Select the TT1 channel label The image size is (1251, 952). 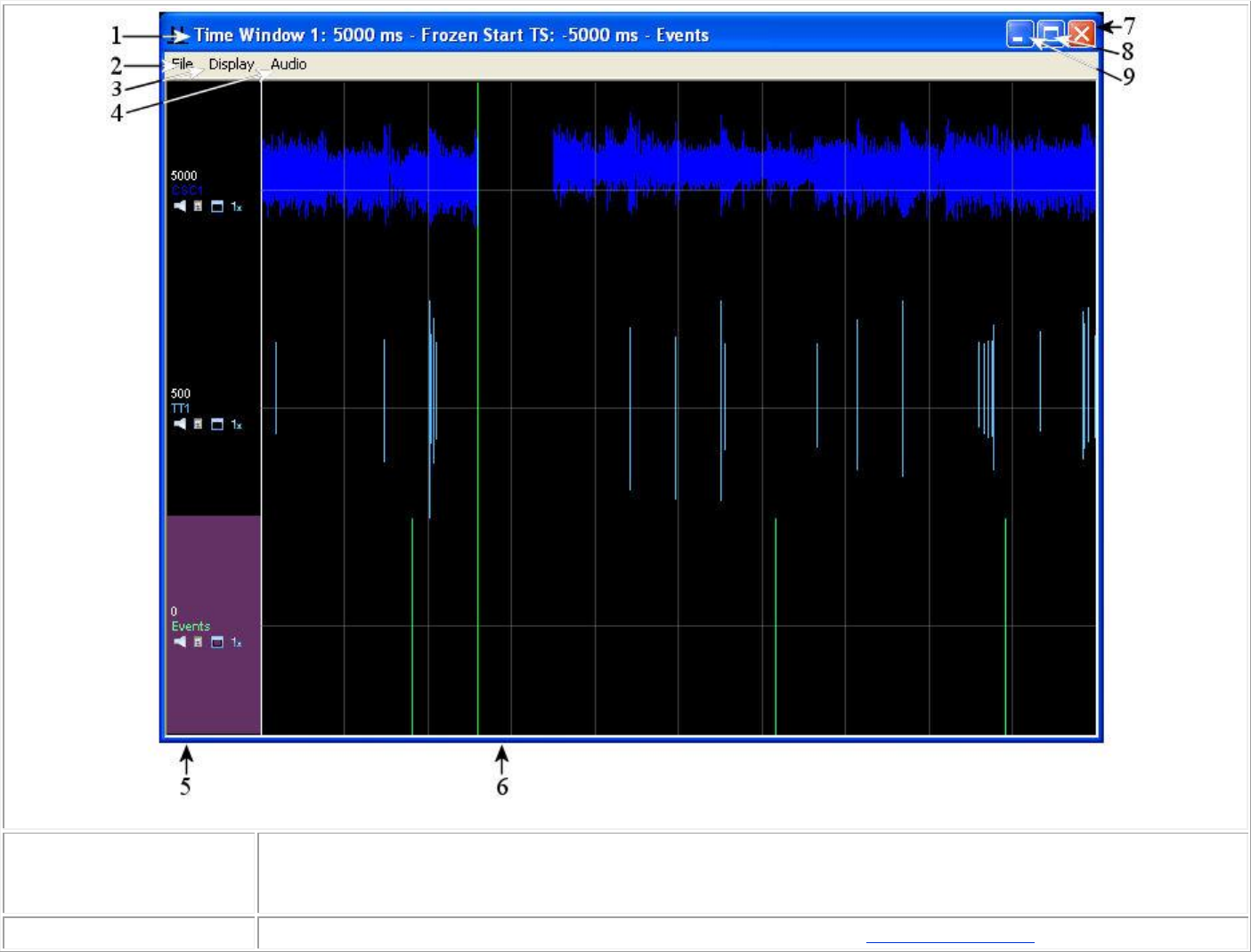180,409
